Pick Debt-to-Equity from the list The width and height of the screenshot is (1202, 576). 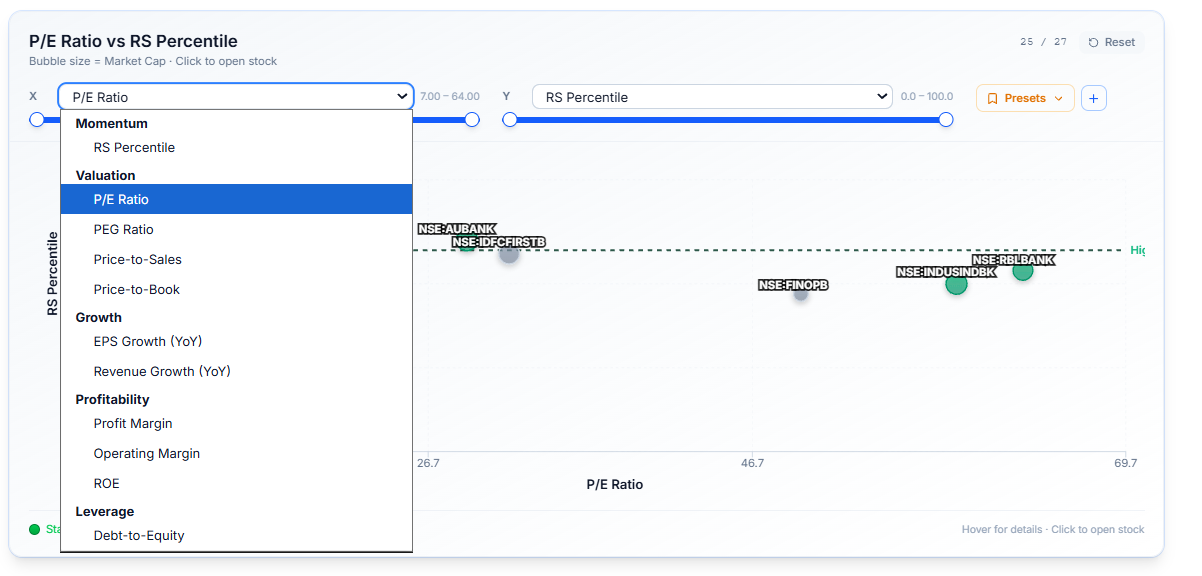[x=236, y=535]
